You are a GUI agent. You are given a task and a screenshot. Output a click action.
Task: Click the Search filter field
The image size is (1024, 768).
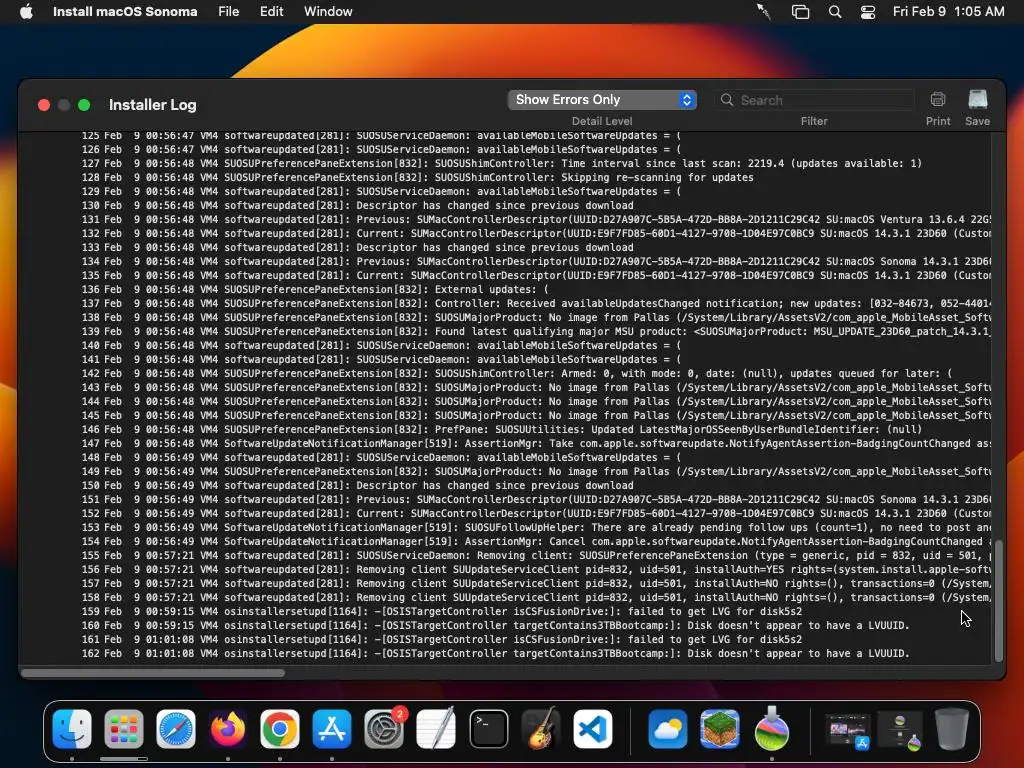pyautogui.click(x=814, y=100)
